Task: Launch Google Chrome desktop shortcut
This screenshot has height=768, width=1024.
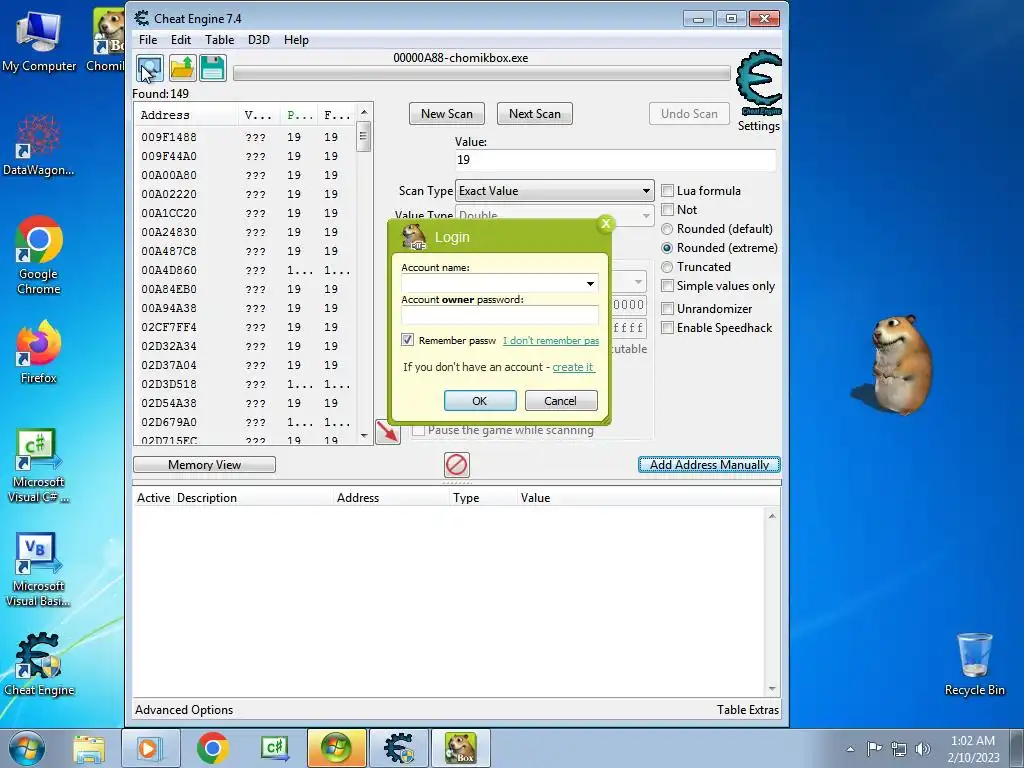Action: point(39,255)
